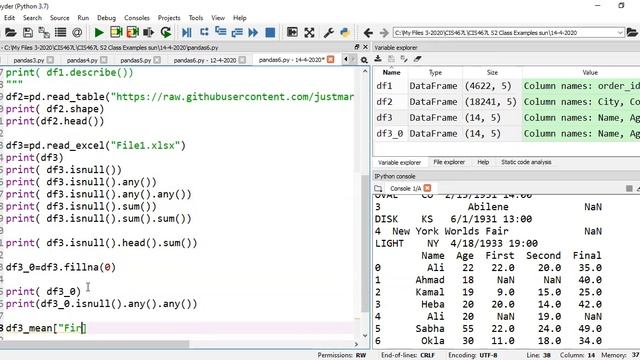Screen dimensions: 640x360
Task: Select the df2 DataFrame variable row
Action: 507,102
